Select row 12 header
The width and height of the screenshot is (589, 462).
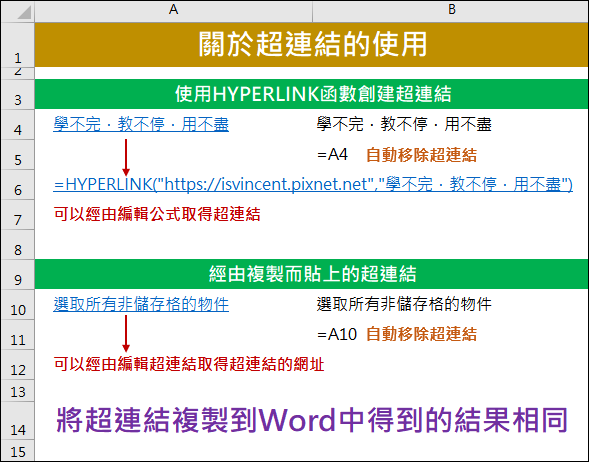click(x=18, y=365)
